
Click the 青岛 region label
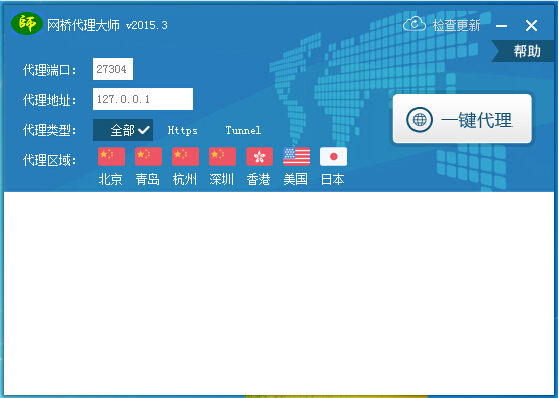[148, 179]
